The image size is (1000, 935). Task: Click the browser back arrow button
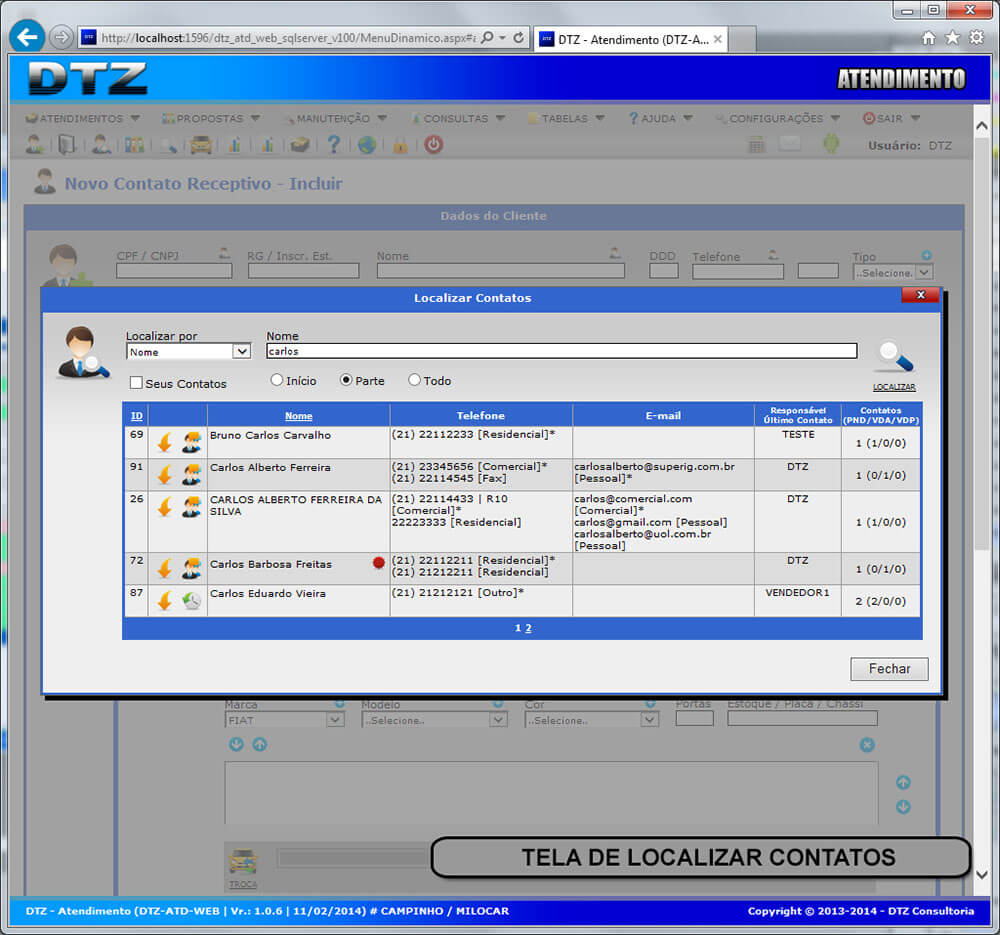[26, 37]
